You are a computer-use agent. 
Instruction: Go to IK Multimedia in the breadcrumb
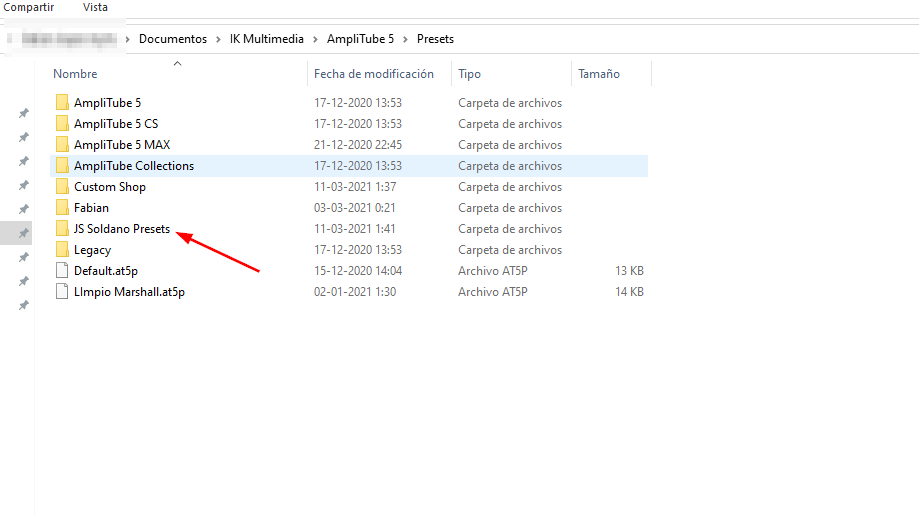click(267, 39)
